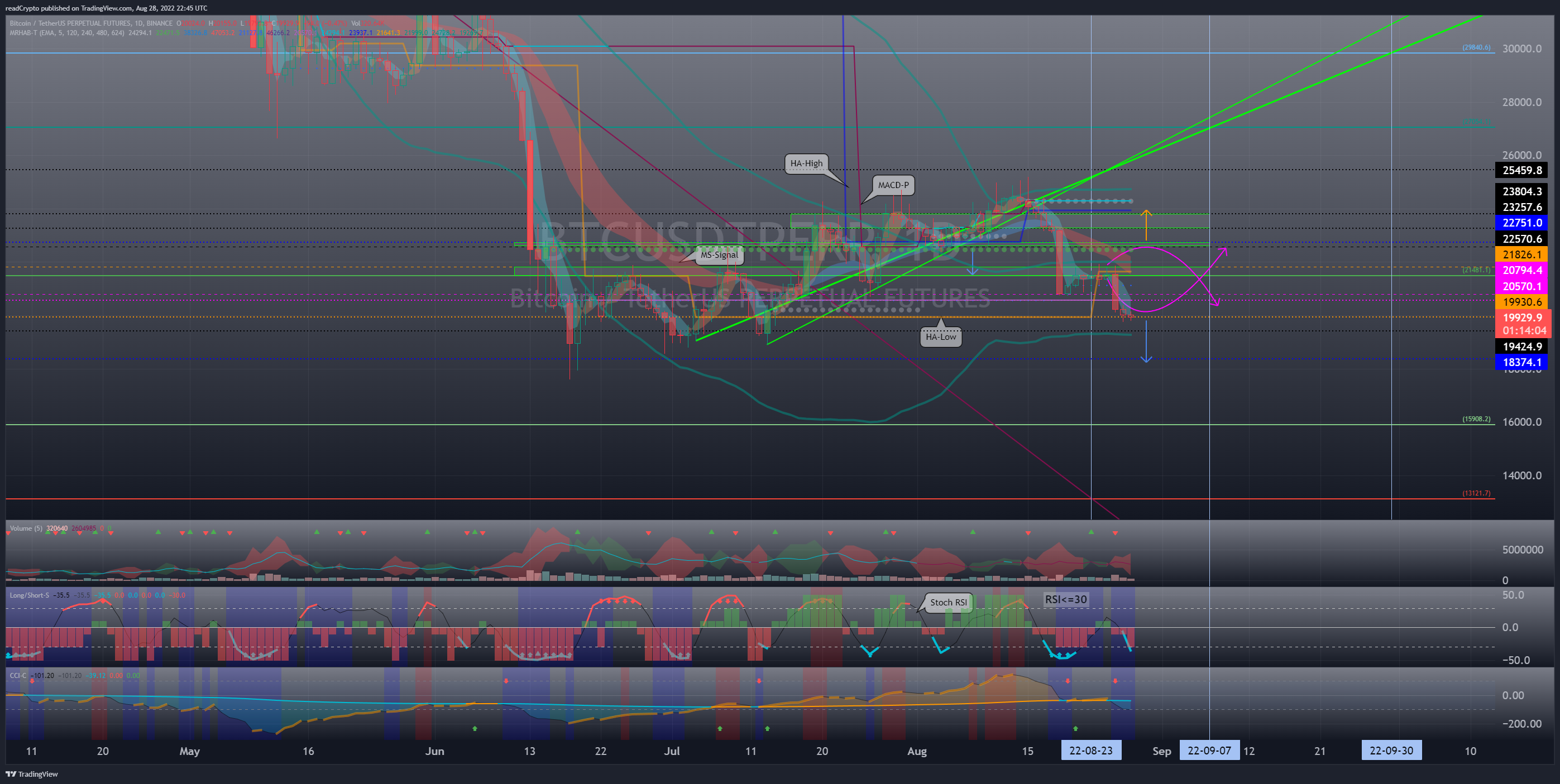Click the 14000.0 price axis value
Viewport: 1560px width, 784px height.
(x=1521, y=475)
